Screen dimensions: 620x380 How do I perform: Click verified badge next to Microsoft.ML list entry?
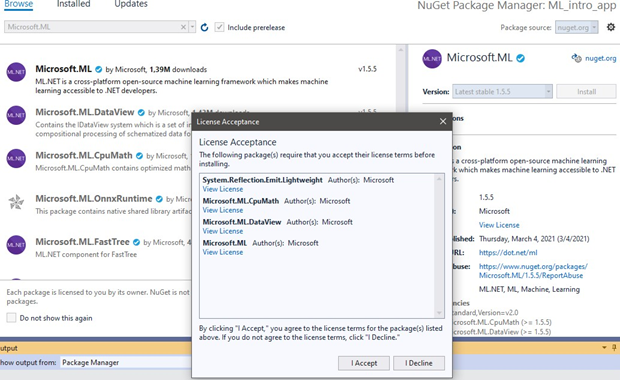click(x=98, y=70)
